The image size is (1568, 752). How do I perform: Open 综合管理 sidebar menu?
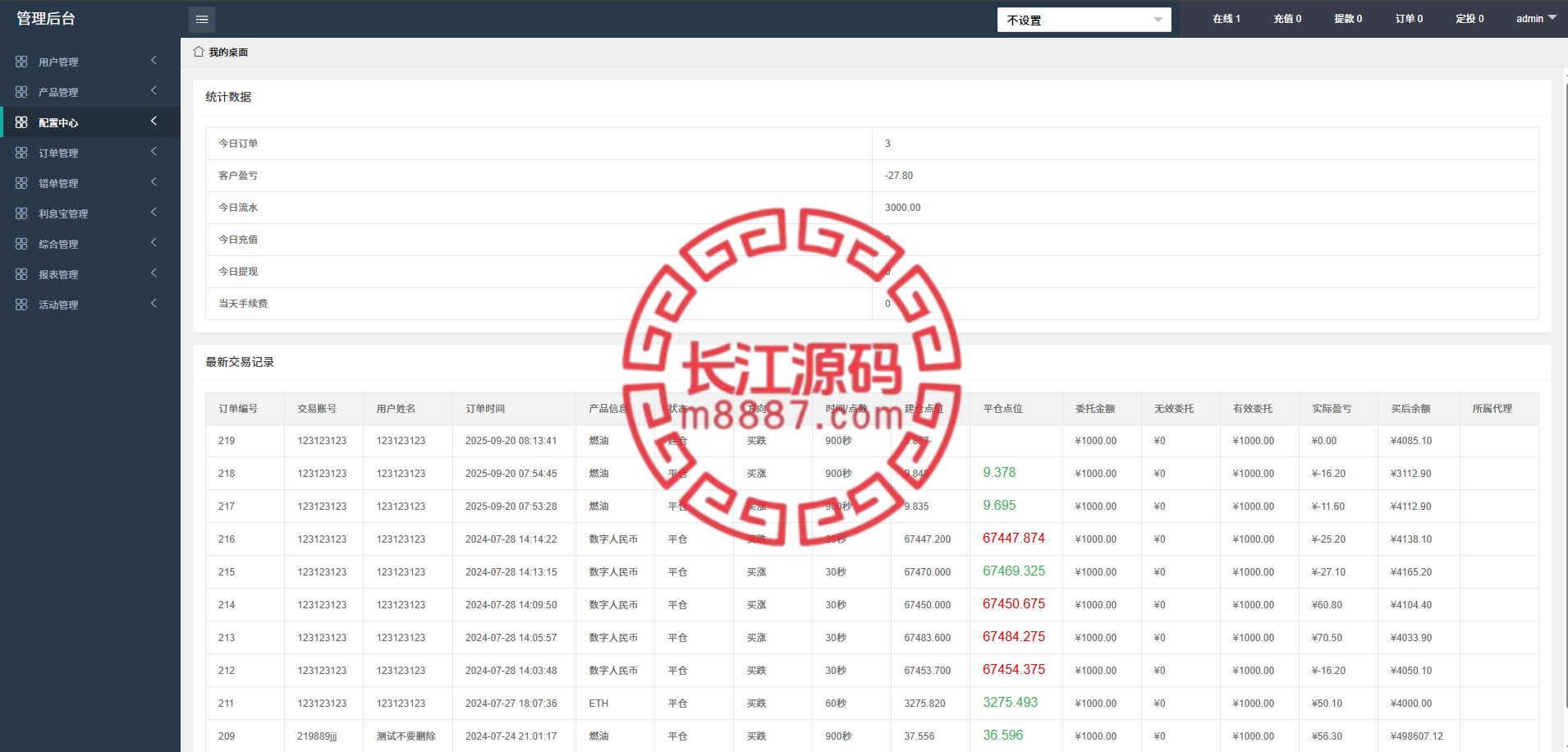pos(90,244)
